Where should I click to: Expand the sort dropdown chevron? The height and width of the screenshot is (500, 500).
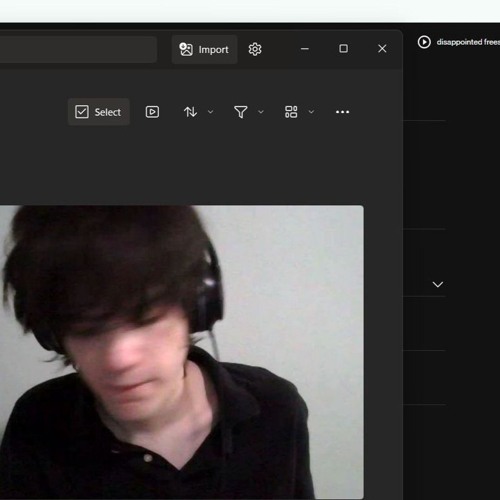(211, 112)
